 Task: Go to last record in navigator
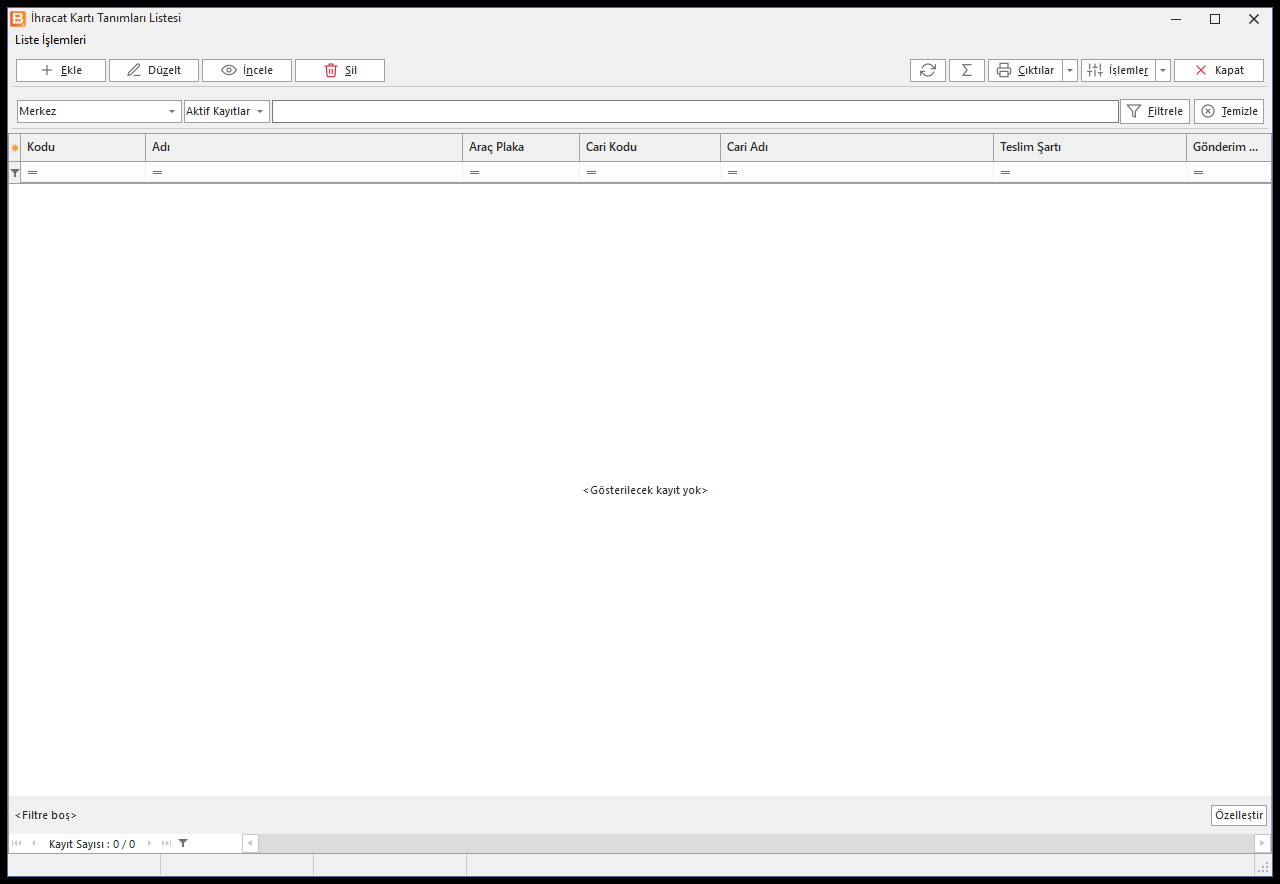(x=166, y=843)
